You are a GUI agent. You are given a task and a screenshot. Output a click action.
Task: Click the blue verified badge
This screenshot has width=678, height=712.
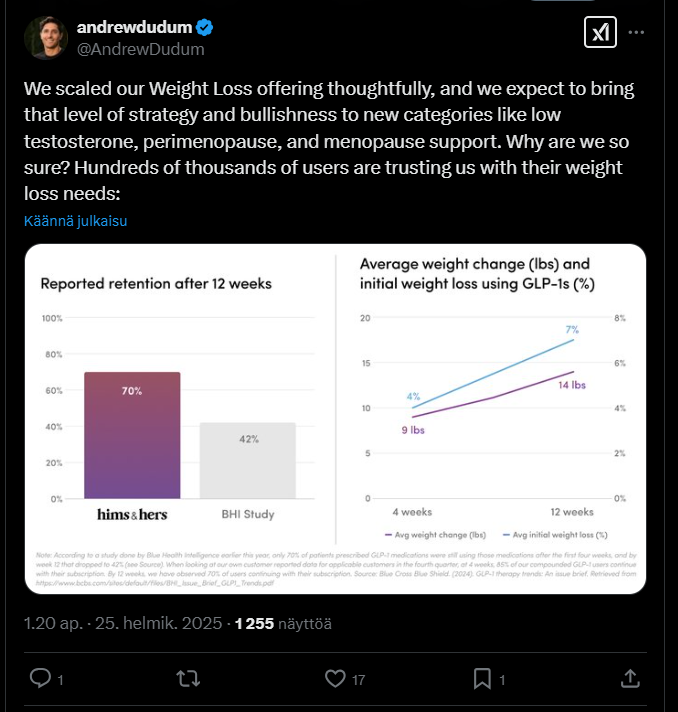tap(204, 28)
